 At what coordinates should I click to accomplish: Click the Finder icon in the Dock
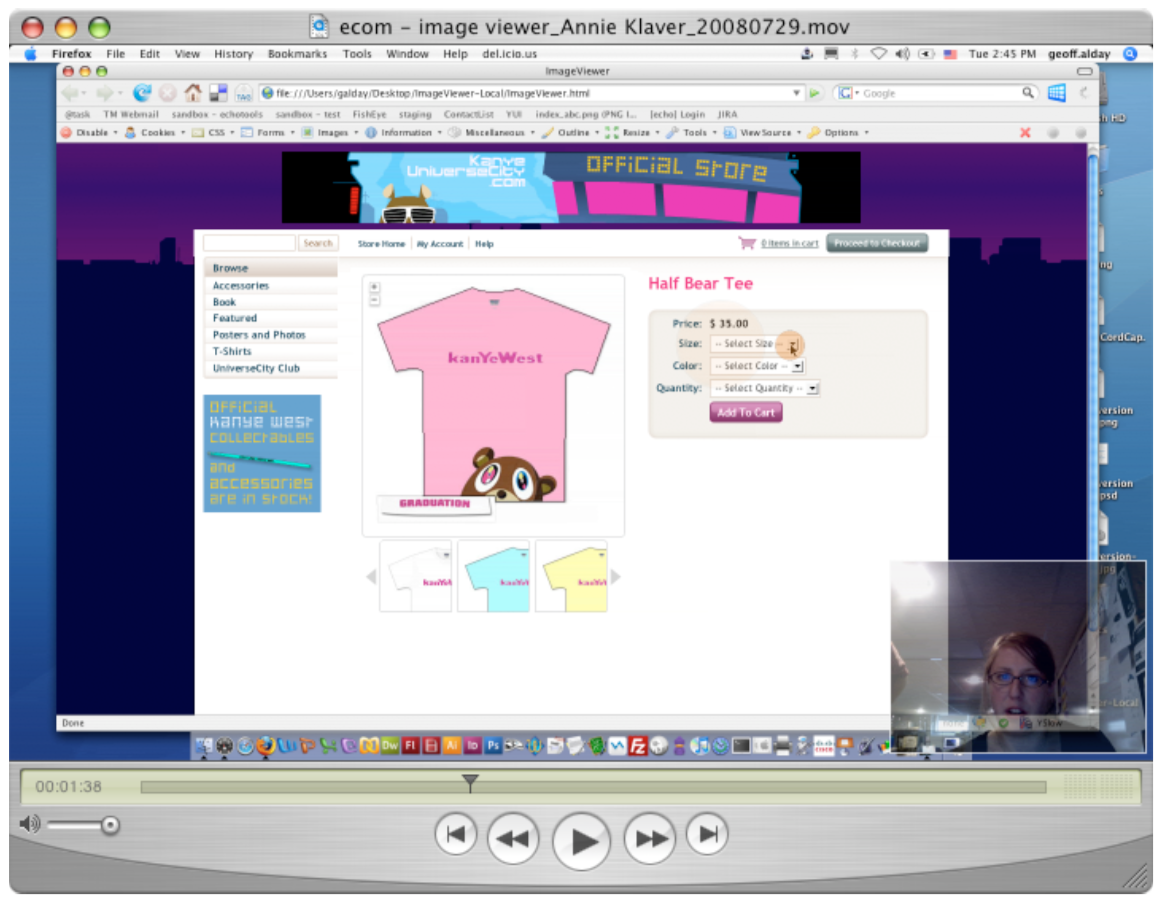[x=203, y=746]
